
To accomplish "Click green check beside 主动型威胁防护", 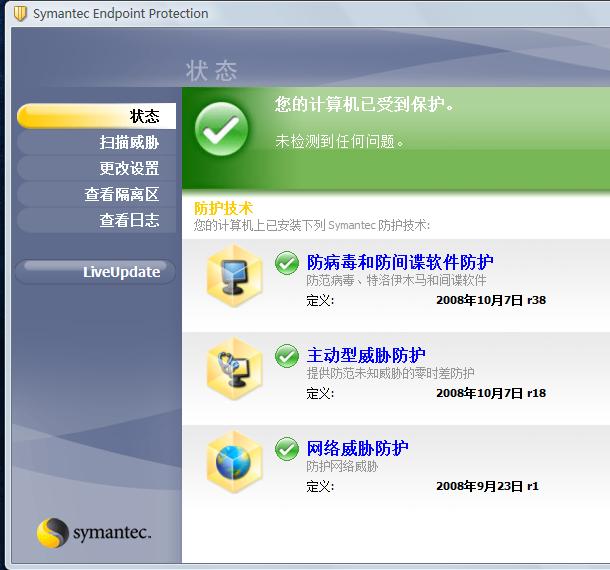I will (287, 356).
